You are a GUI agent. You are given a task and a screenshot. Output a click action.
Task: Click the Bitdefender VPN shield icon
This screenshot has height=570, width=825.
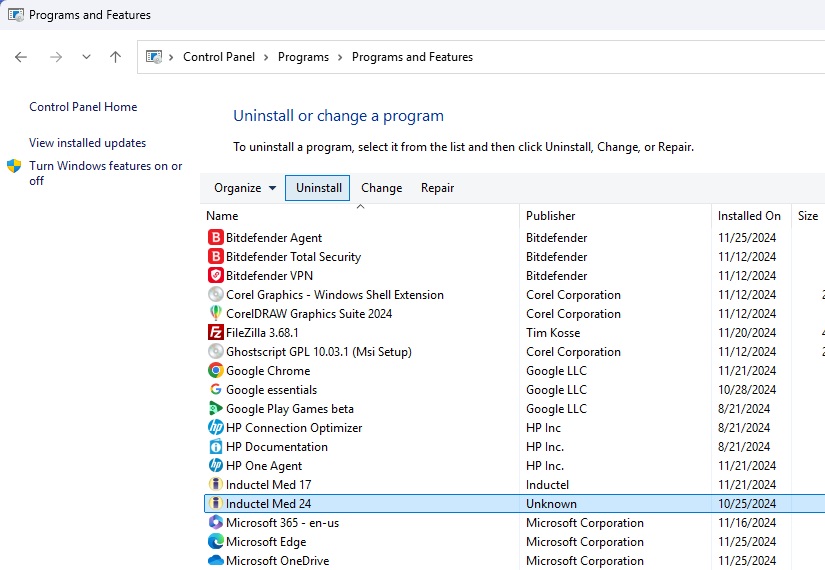215,276
